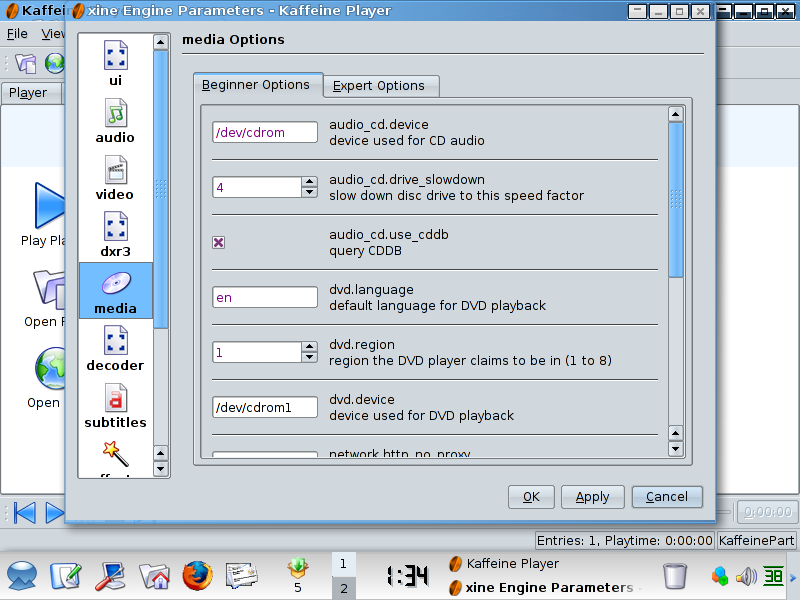Launch Firefox from the taskbar
Image resolution: width=800 pixels, height=600 pixels.
(x=198, y=575)
